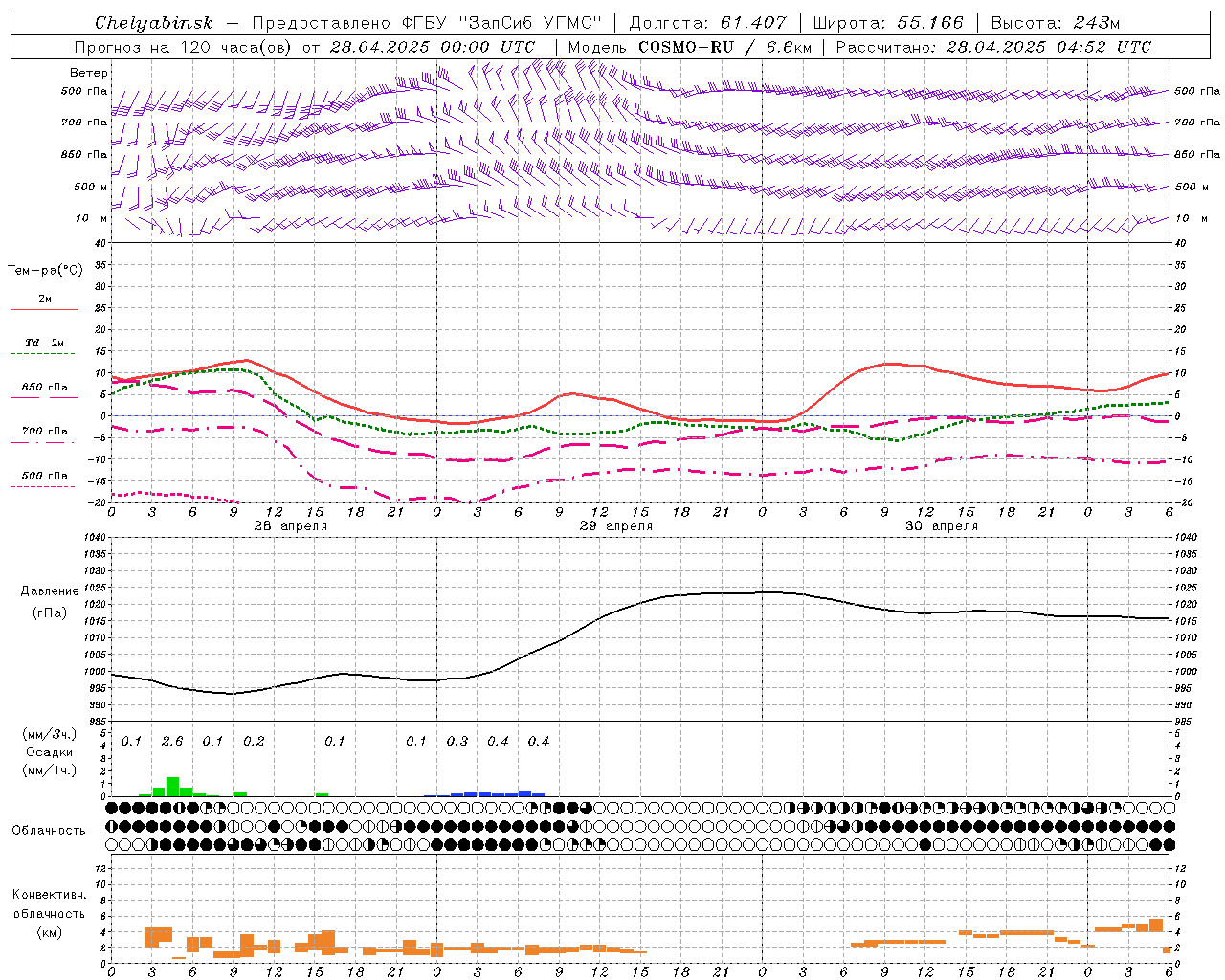
Task: Click the "2.6" precipitation amount value
Action: [172, 742]
